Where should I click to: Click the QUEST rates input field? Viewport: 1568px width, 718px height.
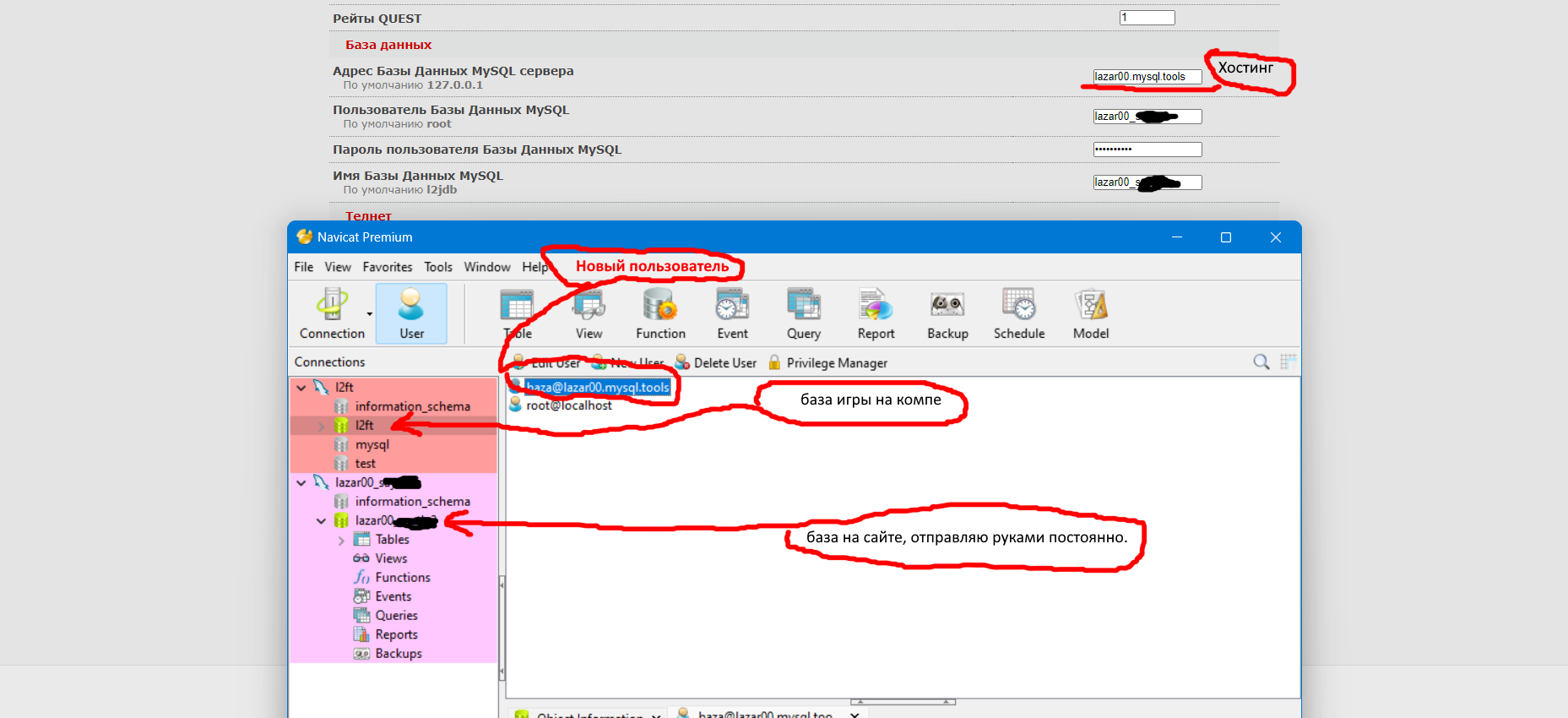1147,18
